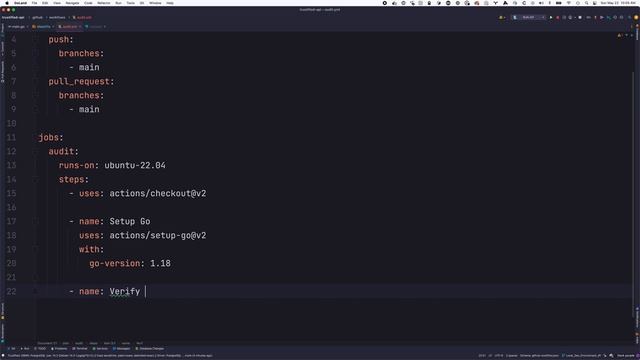Screen dimensions: 640x360
Task: Open the Help menu
Action: (x=170, y=3)
